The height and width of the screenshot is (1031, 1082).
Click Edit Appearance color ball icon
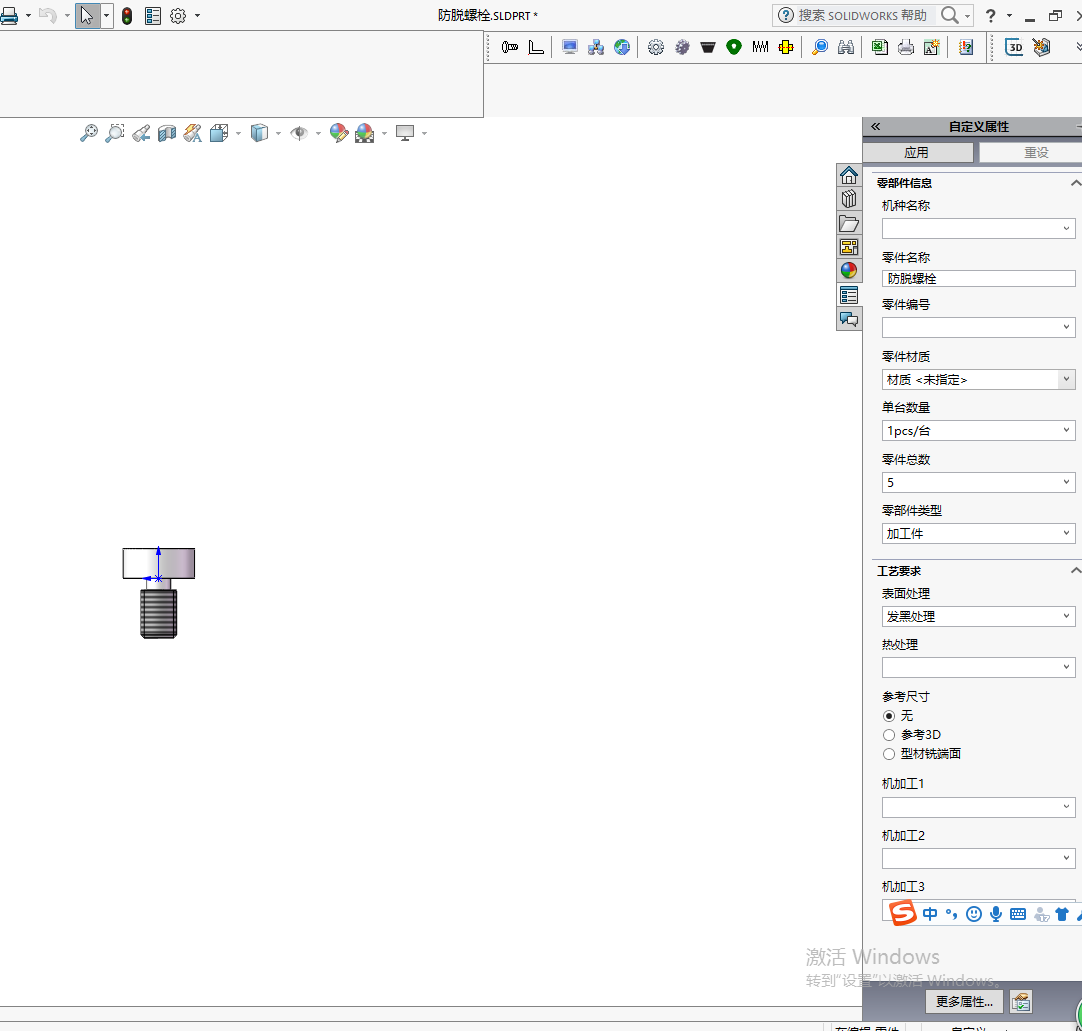tap(339, 133)
